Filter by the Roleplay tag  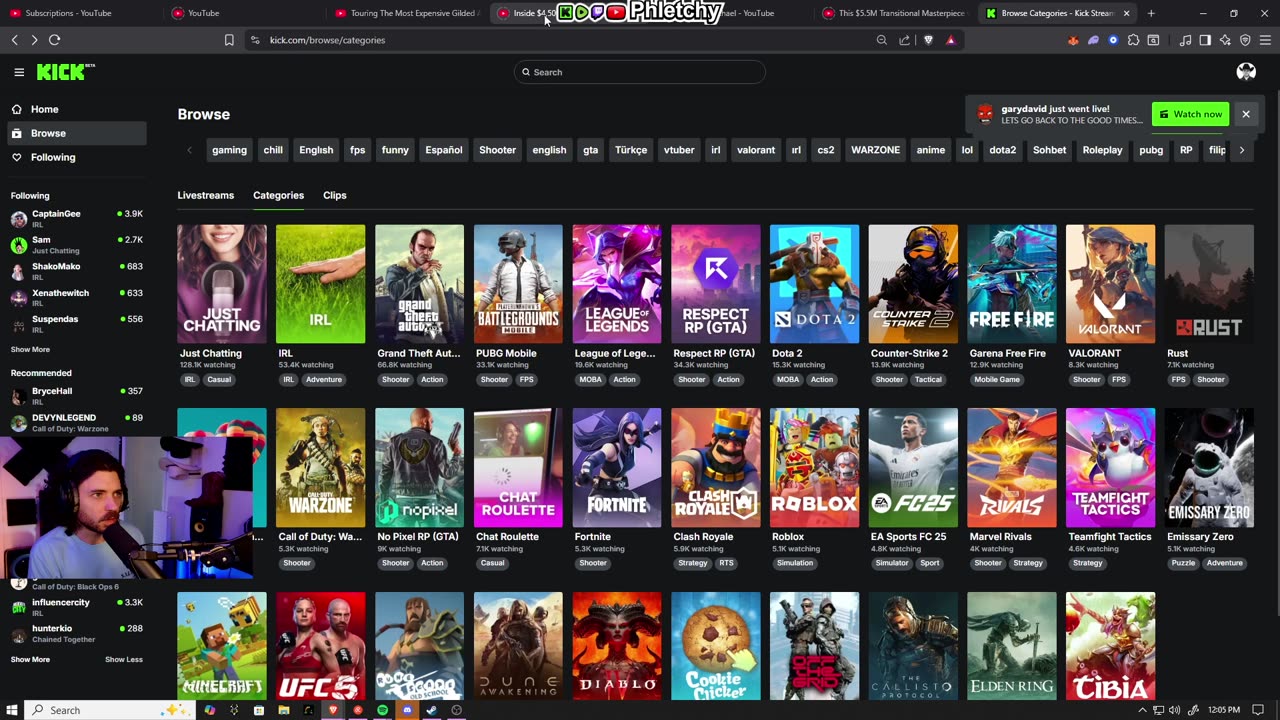tap(1103, 150)
